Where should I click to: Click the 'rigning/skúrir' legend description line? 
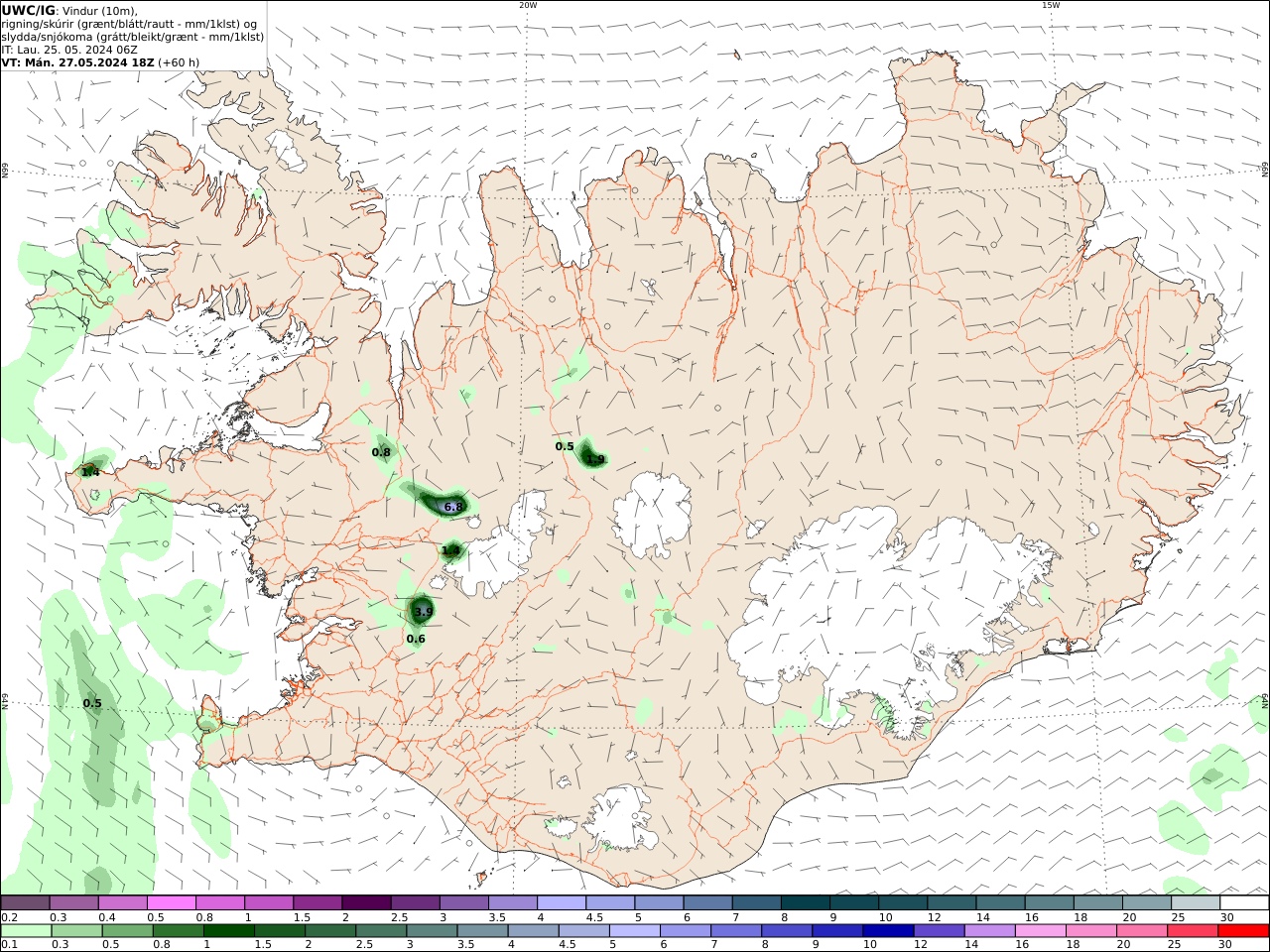tap(129, 24)
